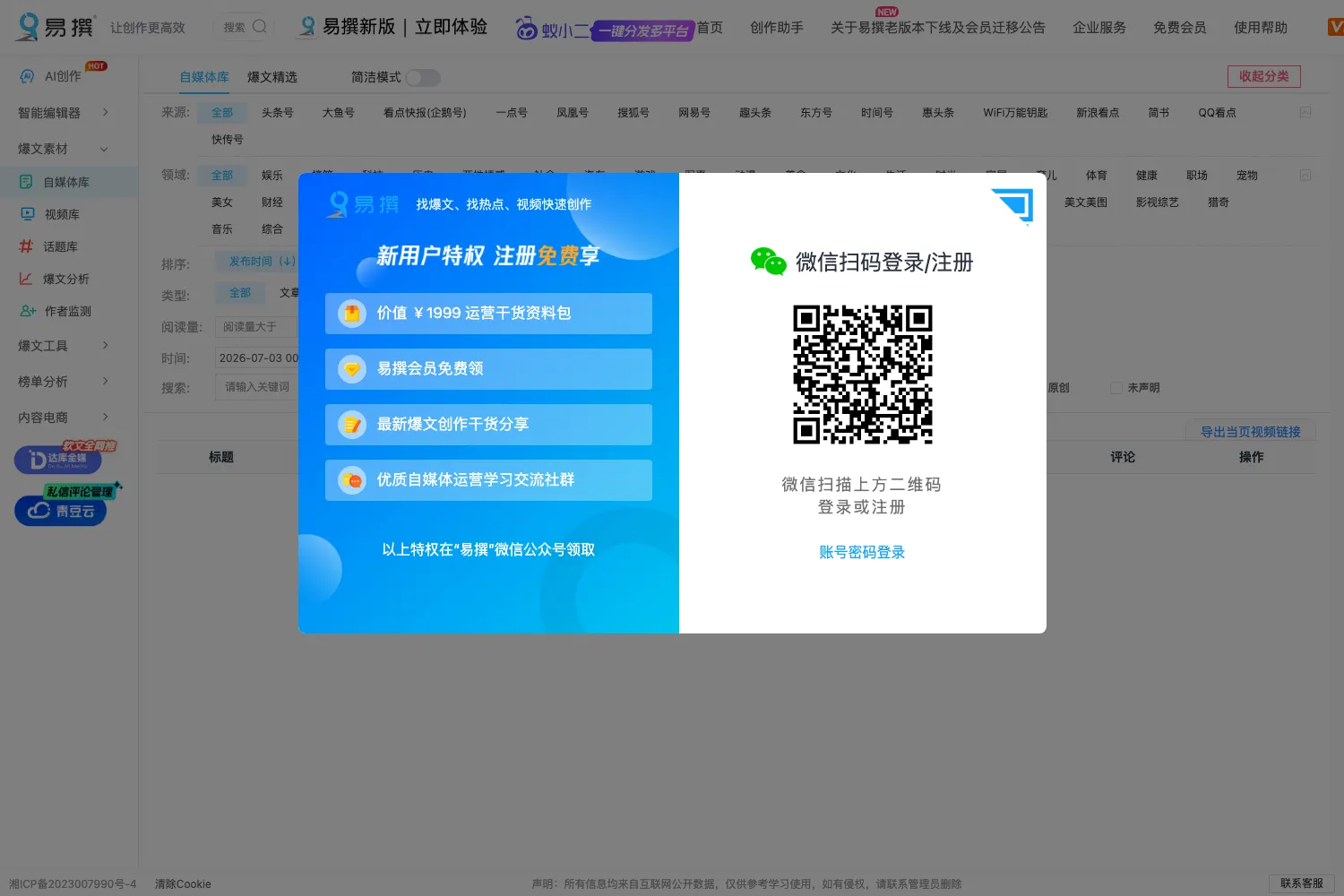Open 企业服务 in top navigation
This screenshot has width=1344, height=896.
click(1099, 28)
